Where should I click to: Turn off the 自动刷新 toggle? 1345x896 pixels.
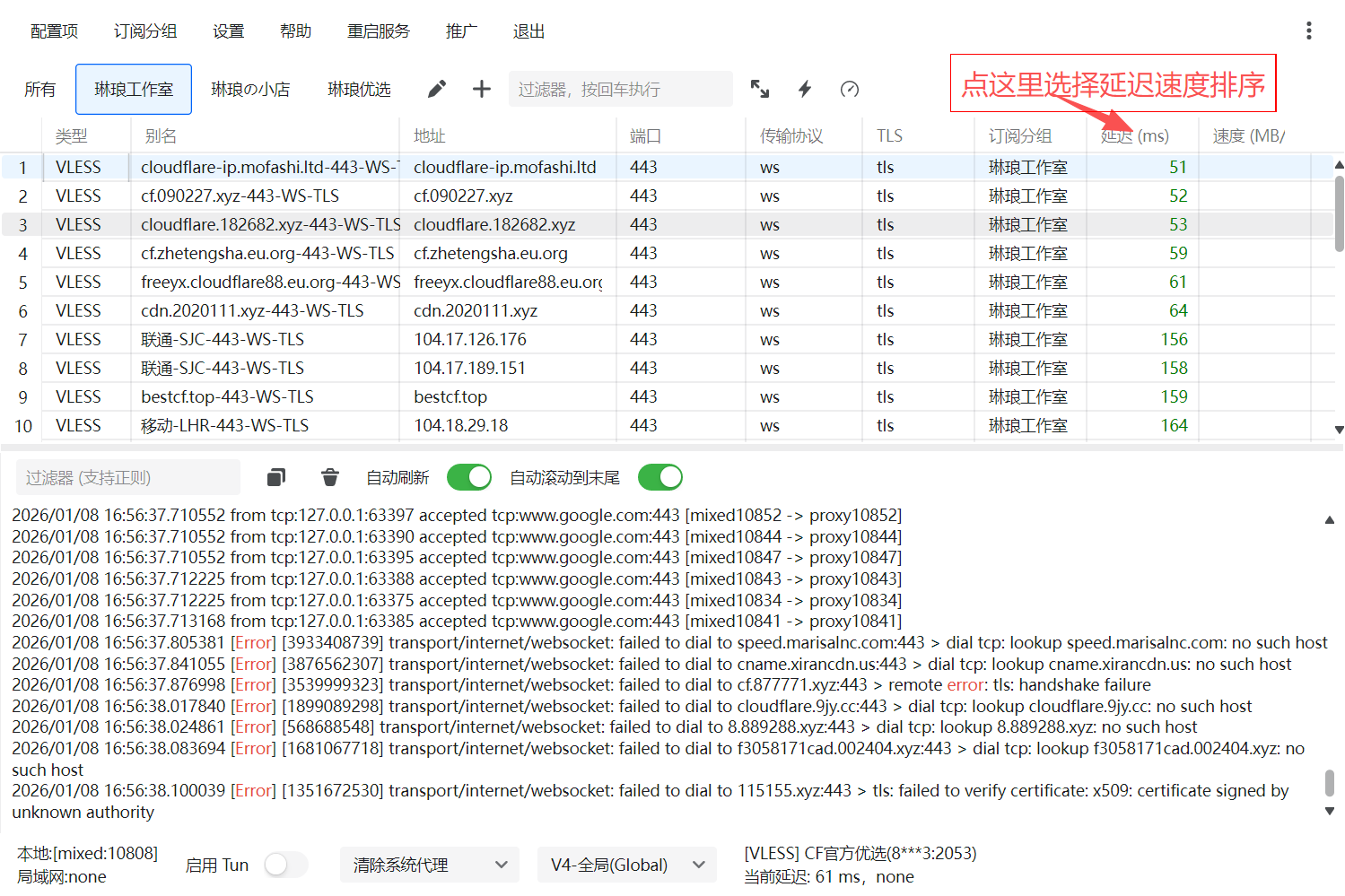(469, 477)
